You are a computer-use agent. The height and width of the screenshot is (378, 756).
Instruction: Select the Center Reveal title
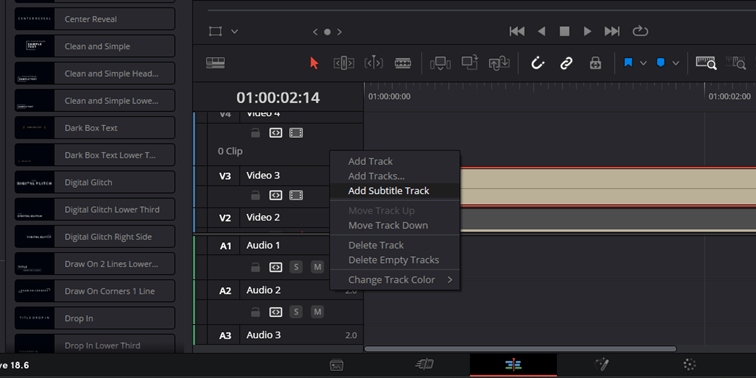point(94,19)
